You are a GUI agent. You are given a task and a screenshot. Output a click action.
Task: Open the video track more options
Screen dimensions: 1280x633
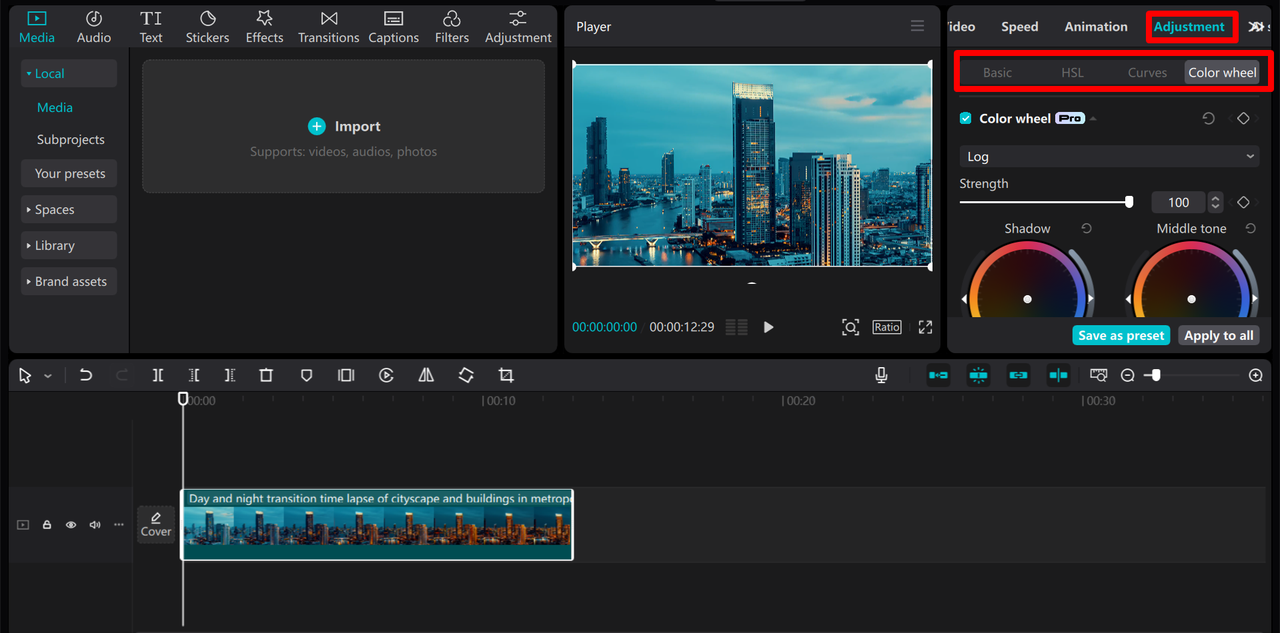pyautogui.click(x=119, y=524)
